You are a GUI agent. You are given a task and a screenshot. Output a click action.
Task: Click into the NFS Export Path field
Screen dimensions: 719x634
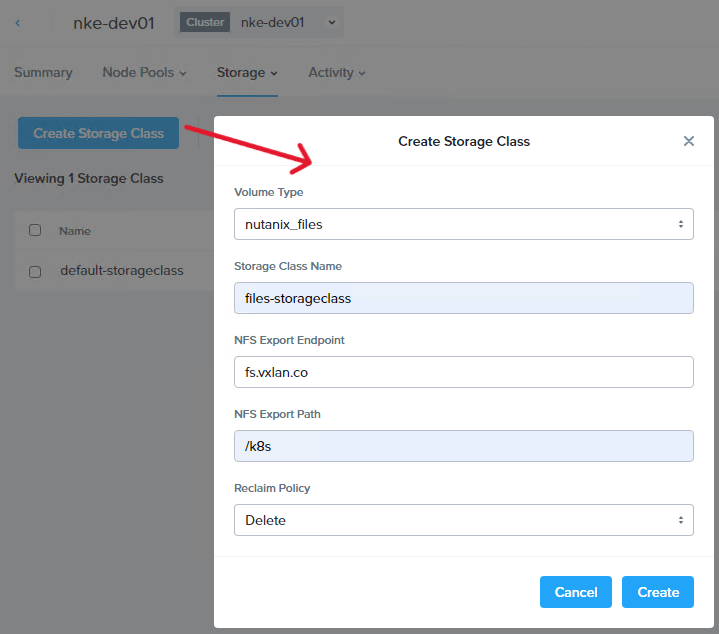point(463,446)
